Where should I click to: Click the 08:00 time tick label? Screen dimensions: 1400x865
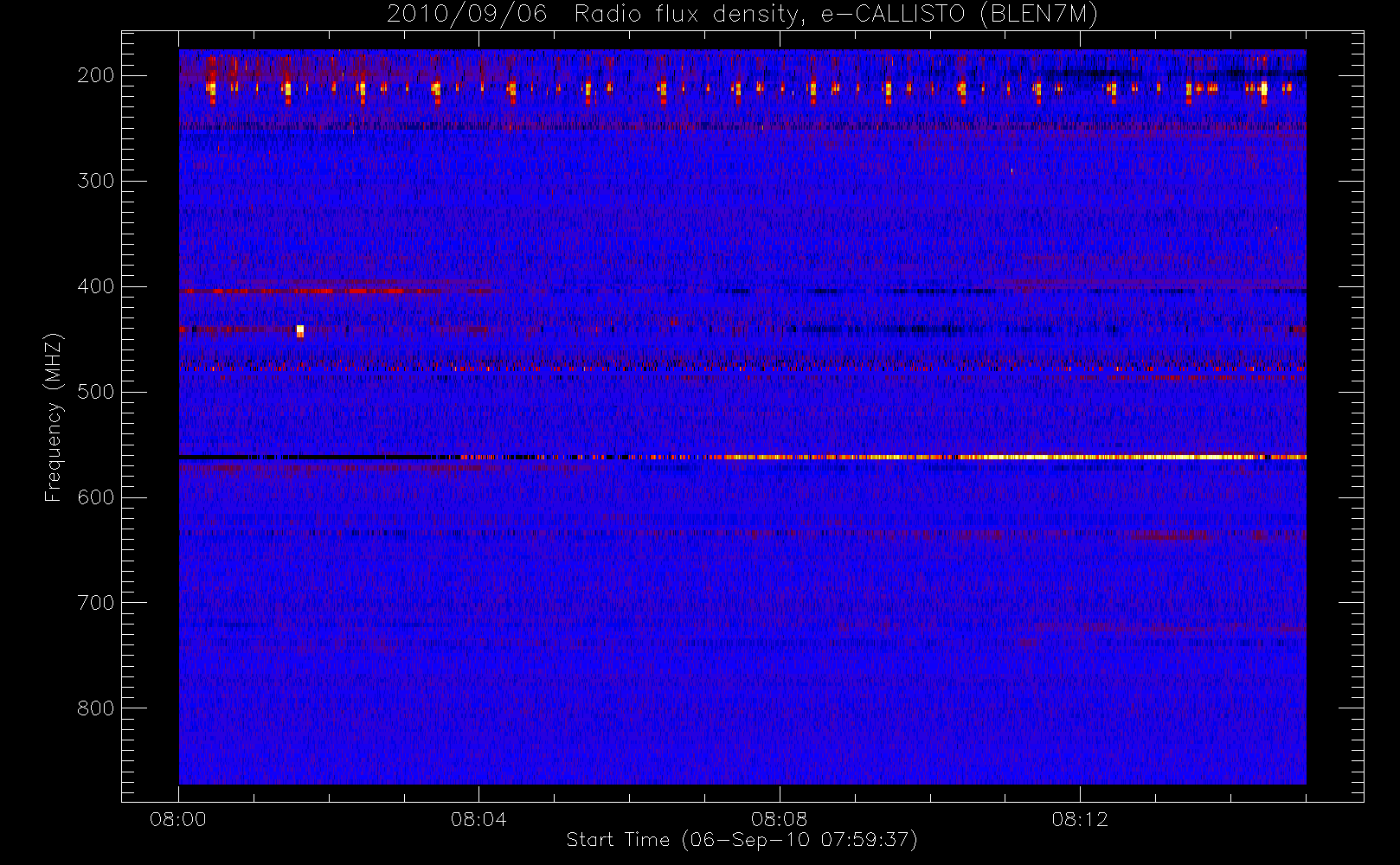point(178,819)
